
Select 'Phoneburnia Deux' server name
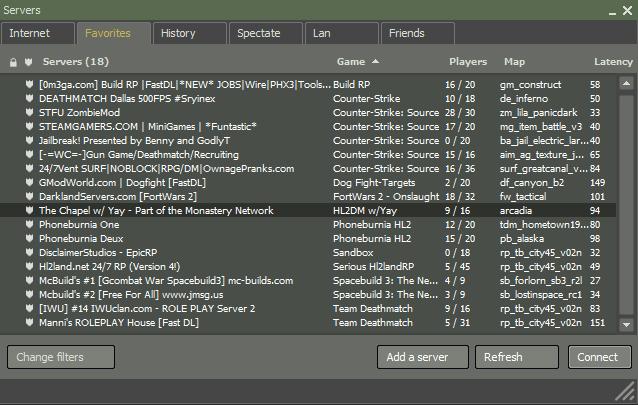[81, 238]
